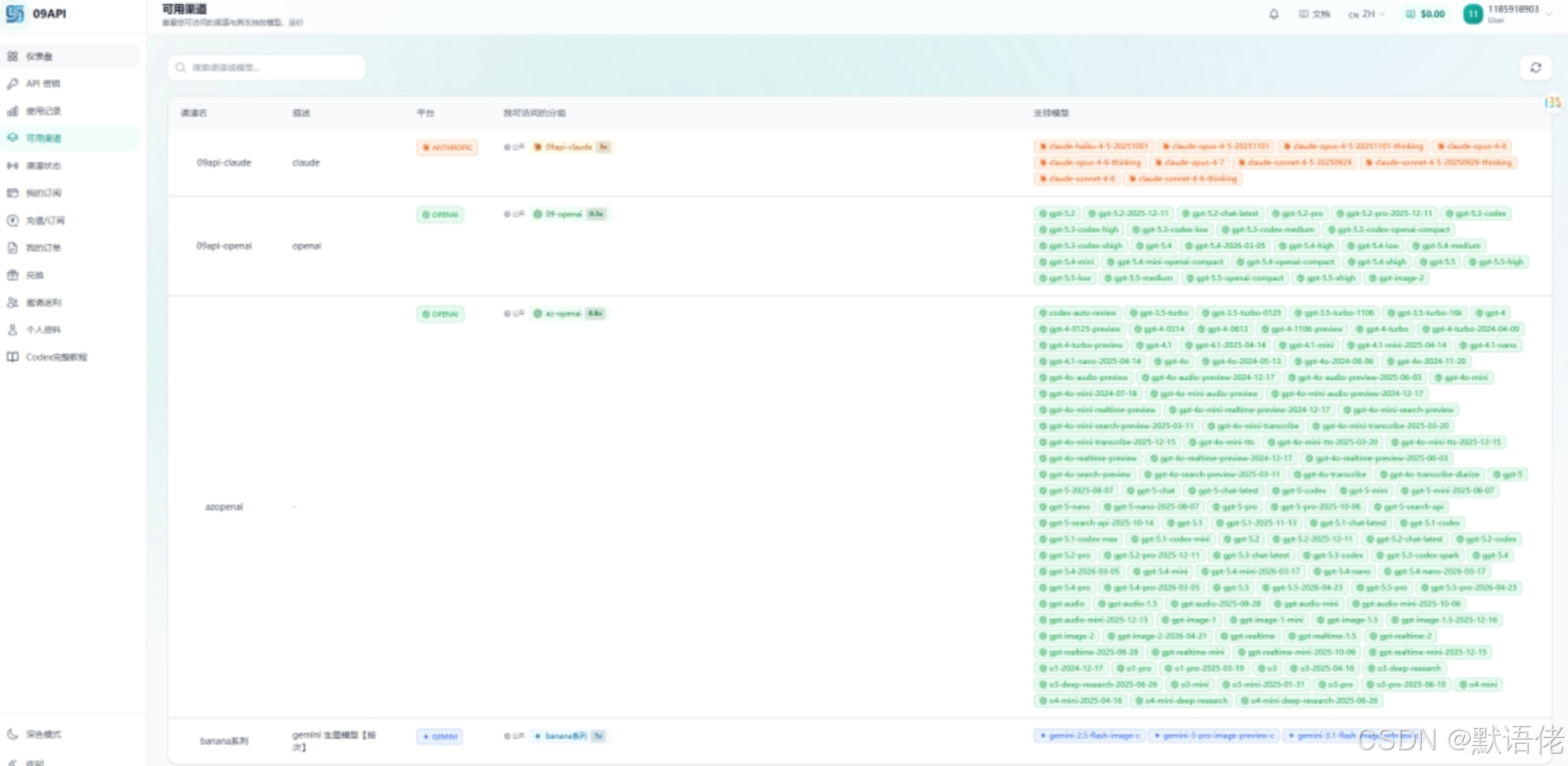This screenshot has width=1568, height=766.
Task: Open the 文档 docs link in header
Action: pos(1315,14)
